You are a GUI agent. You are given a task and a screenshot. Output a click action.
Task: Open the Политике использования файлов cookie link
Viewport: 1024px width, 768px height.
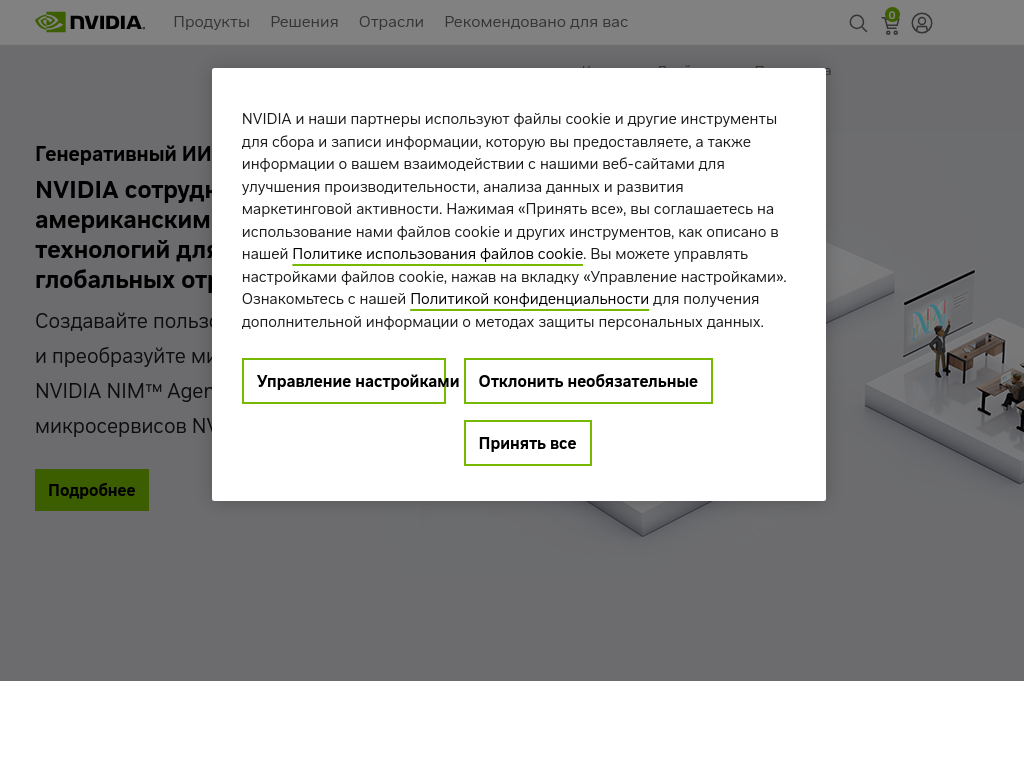438,254
